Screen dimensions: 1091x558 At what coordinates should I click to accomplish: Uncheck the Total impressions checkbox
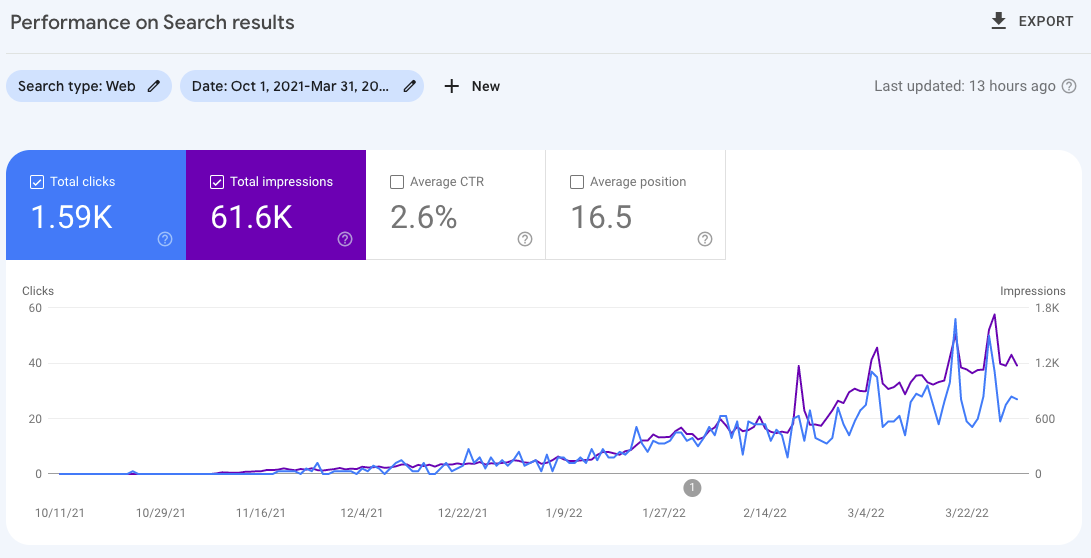point(217,182)
